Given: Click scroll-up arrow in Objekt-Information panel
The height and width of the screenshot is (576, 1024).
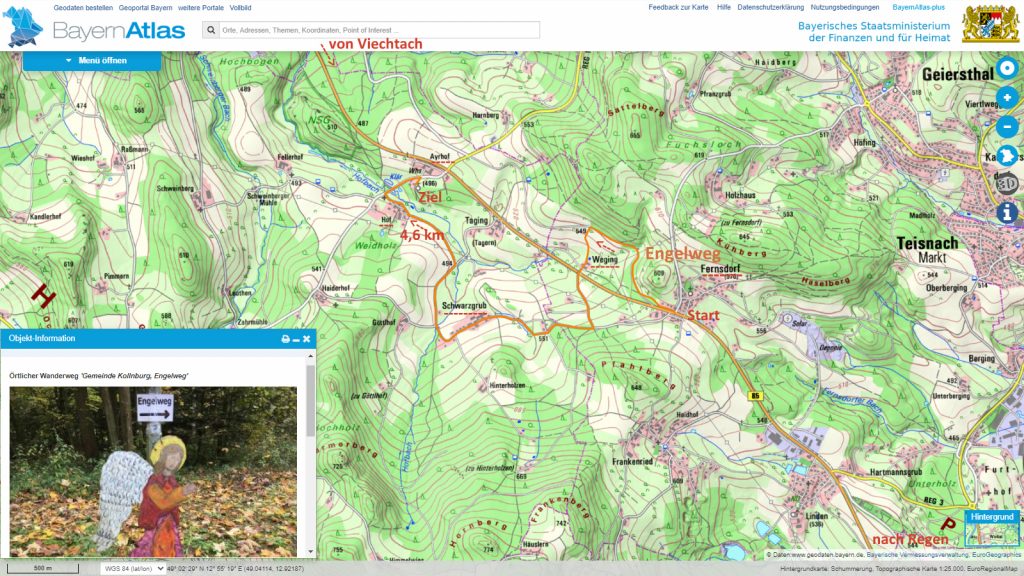Looking at the screenshot, I should tap(310, 356).
